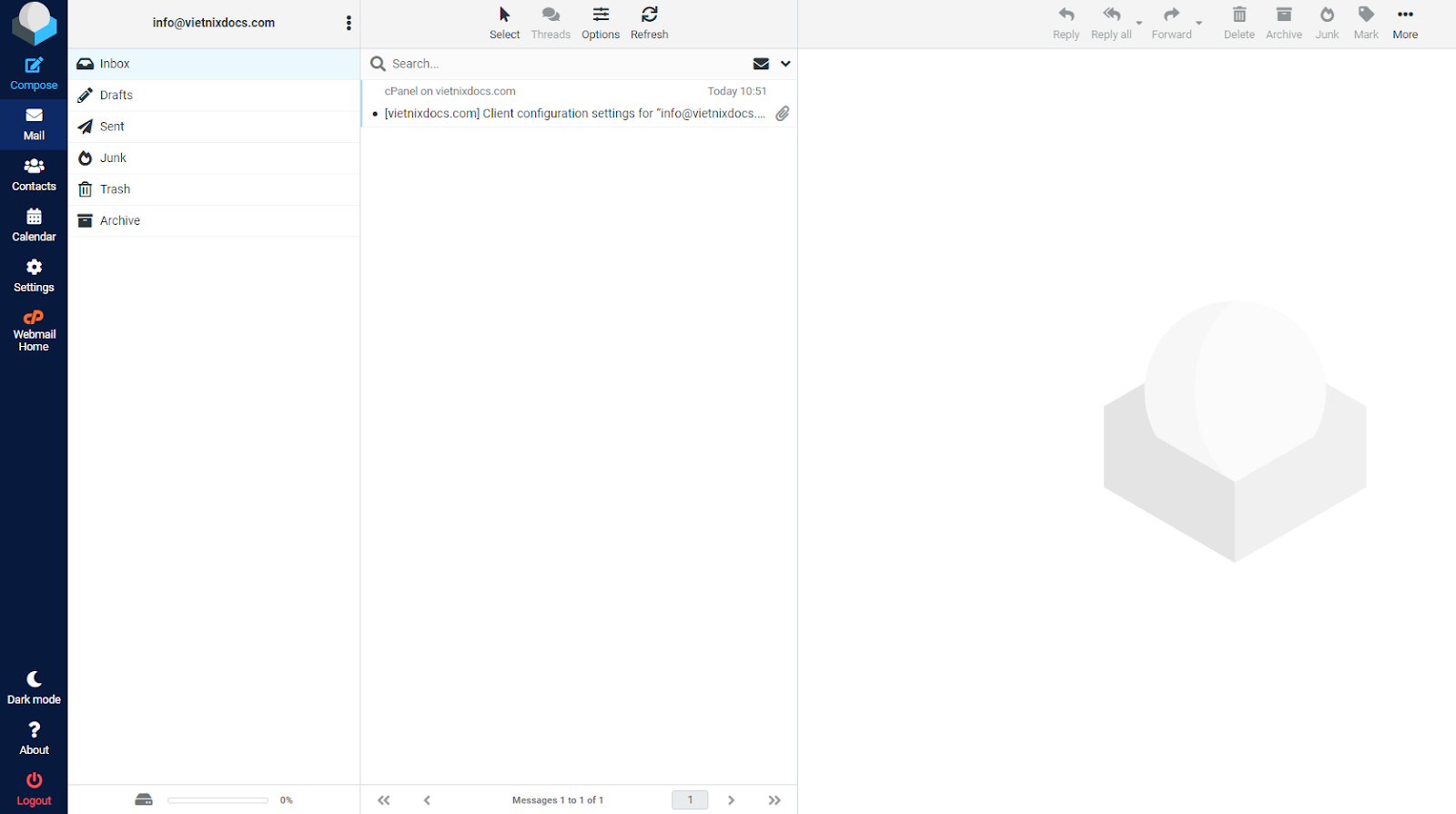Mark message as Junk from toolbar

[x=1327, y=24]
